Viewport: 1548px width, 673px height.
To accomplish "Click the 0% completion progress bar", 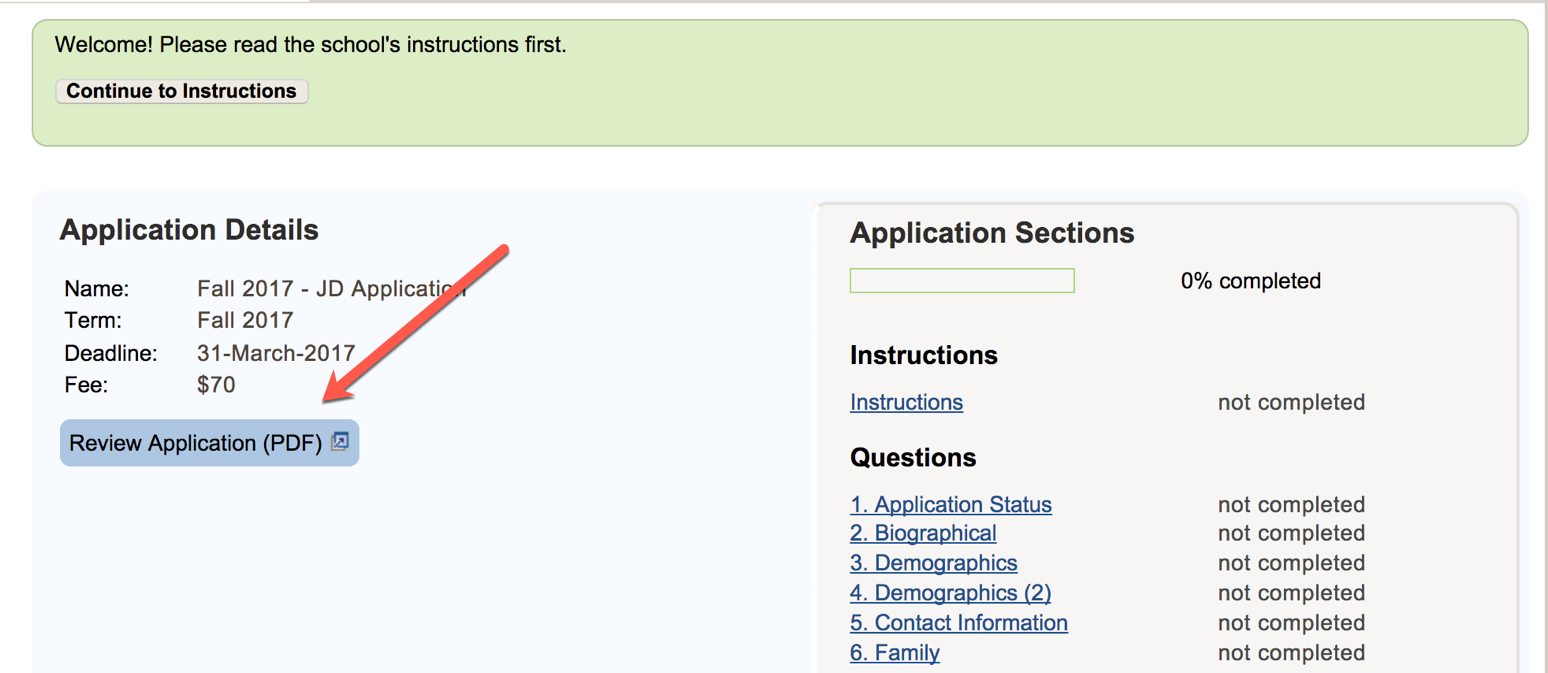I will (961, 280).
